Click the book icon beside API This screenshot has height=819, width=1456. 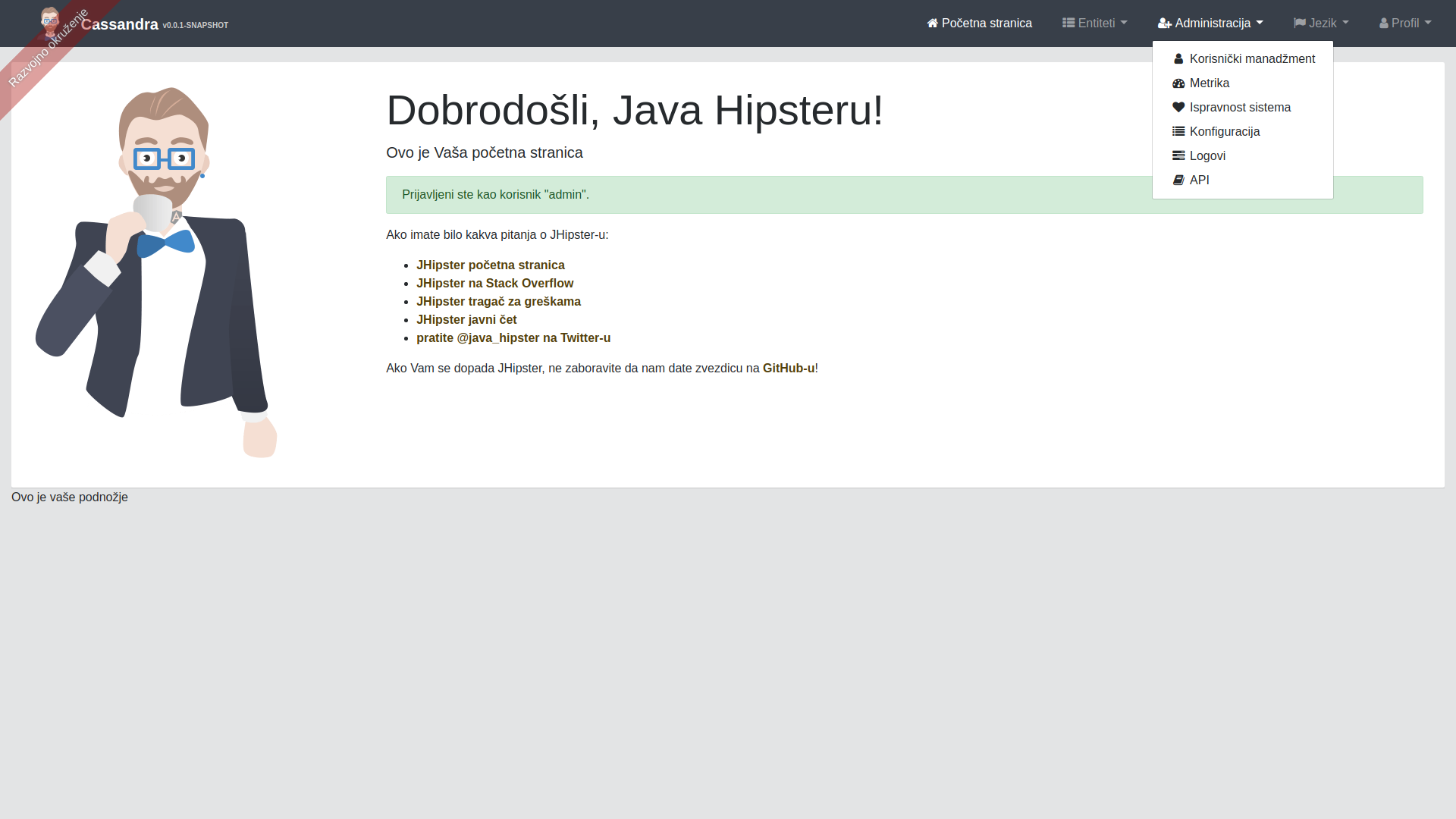[x=1178, y=180]
